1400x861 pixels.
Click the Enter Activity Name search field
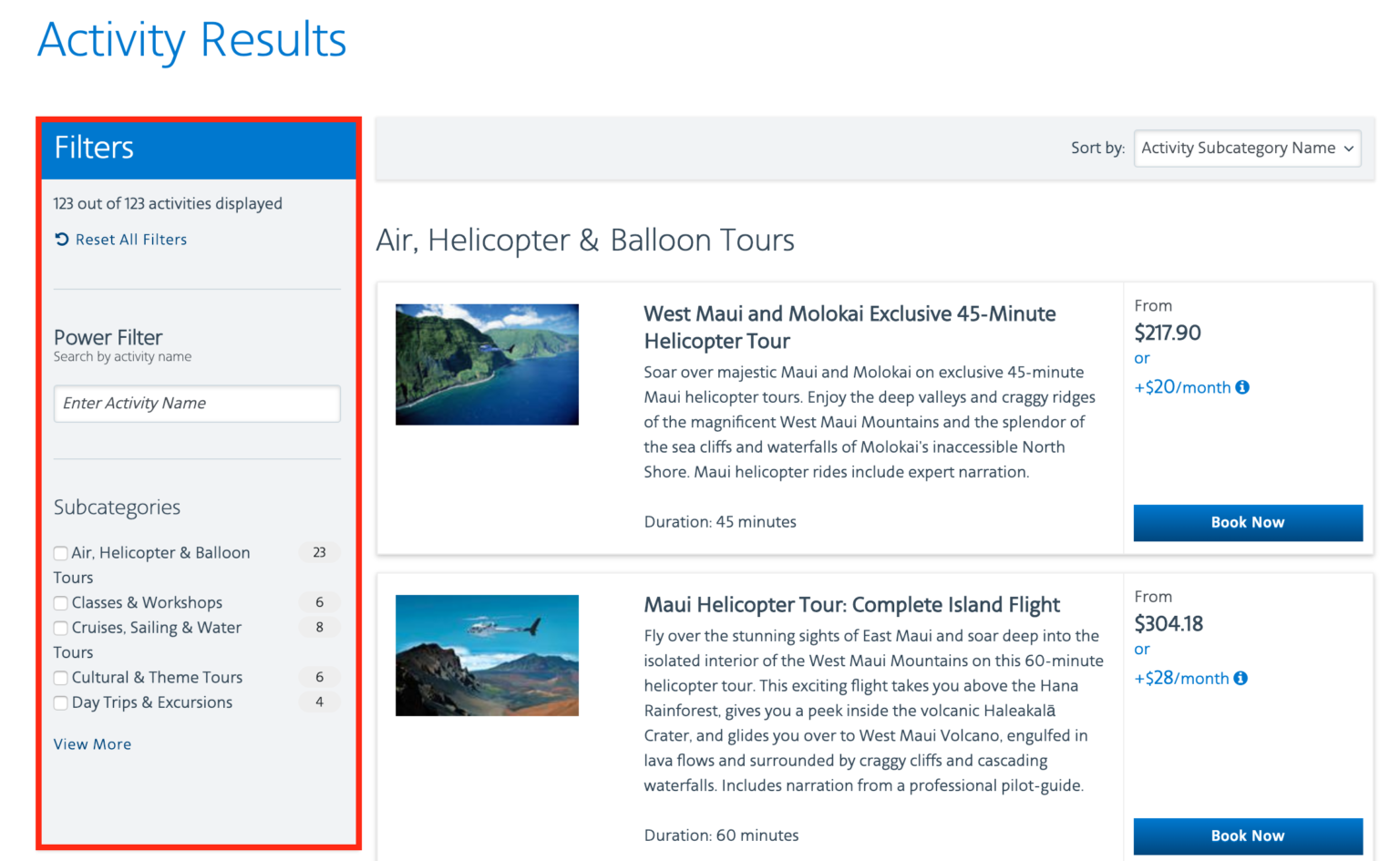tap(196, 403)
